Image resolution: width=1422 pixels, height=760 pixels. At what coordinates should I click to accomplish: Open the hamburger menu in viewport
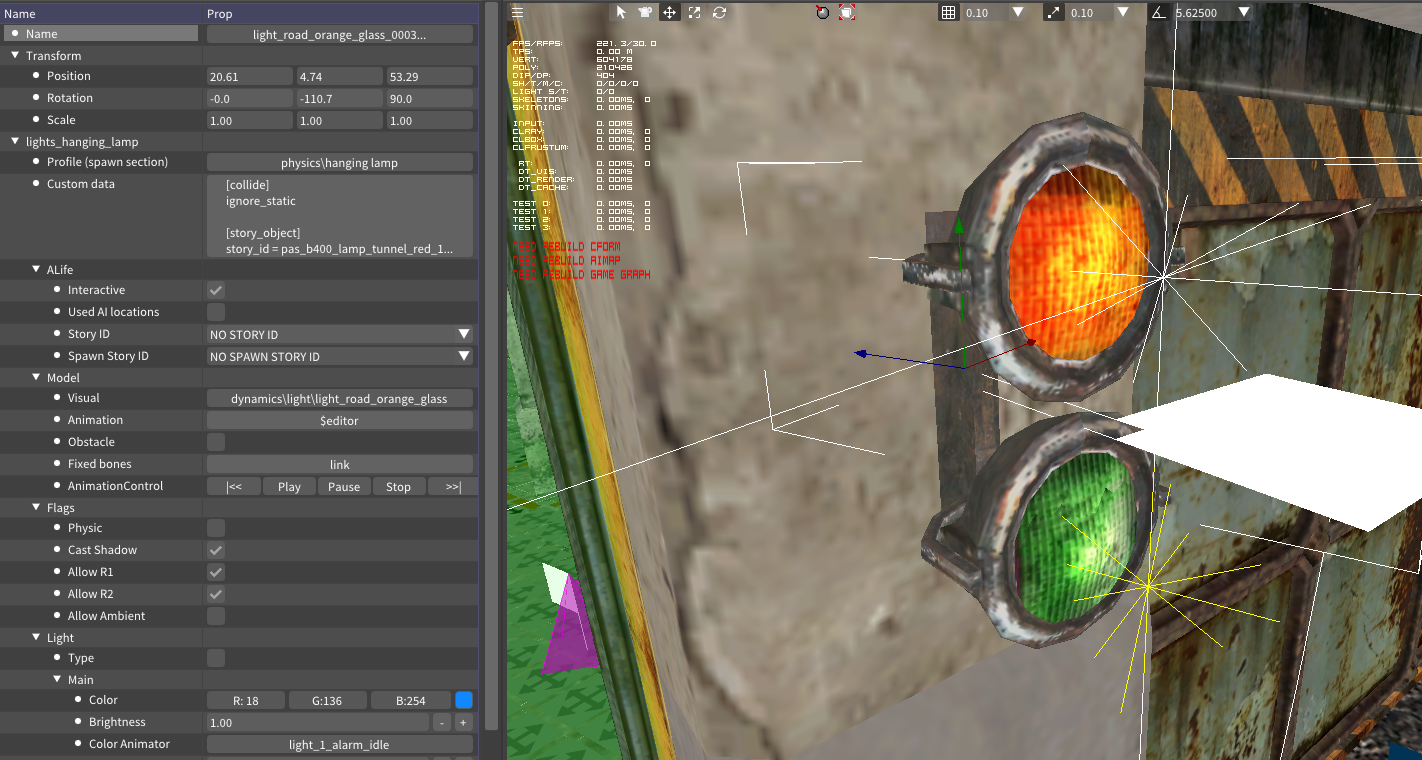pyautogui.click(x=517, y=12)
